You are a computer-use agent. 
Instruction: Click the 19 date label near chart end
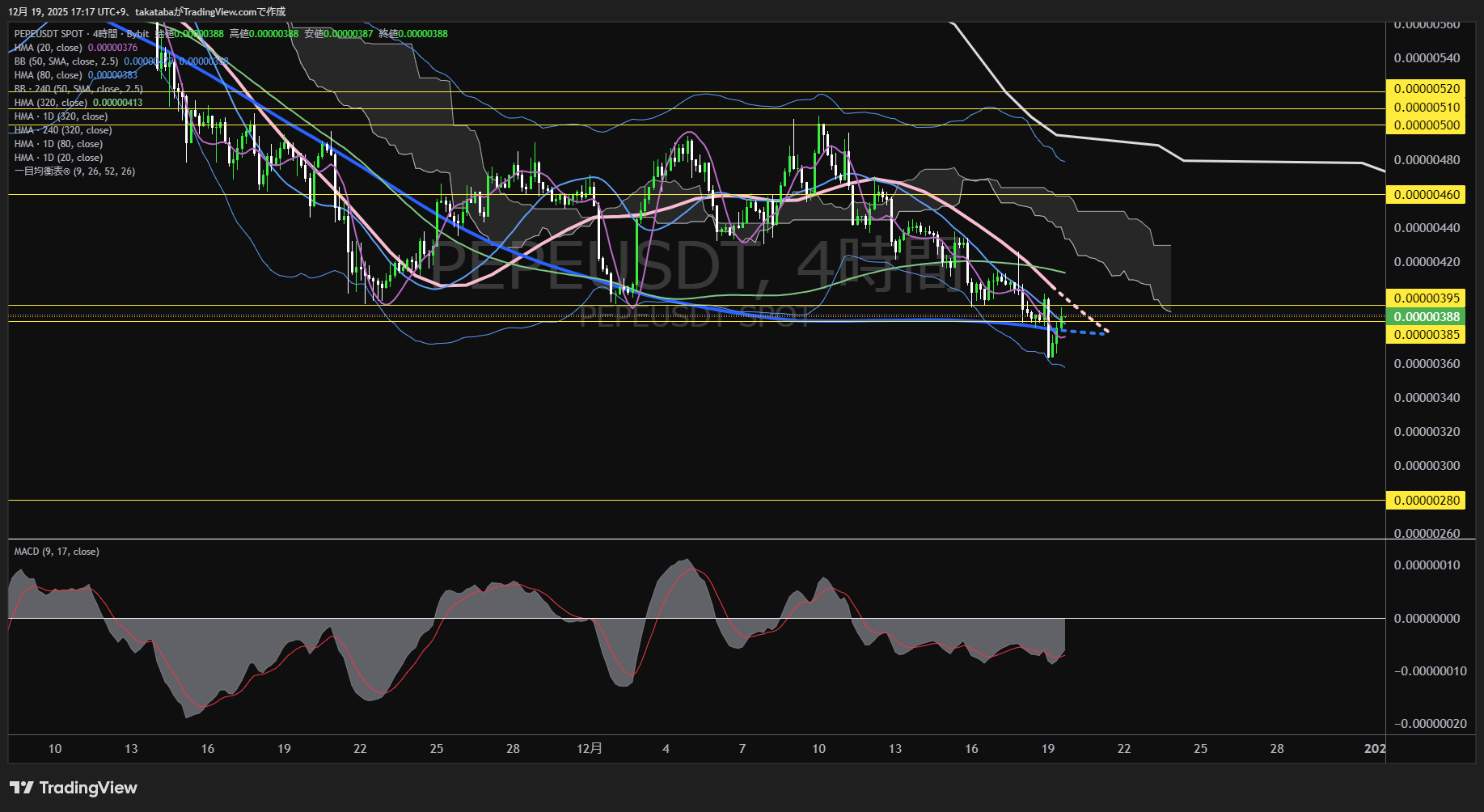click(1047, 749)
